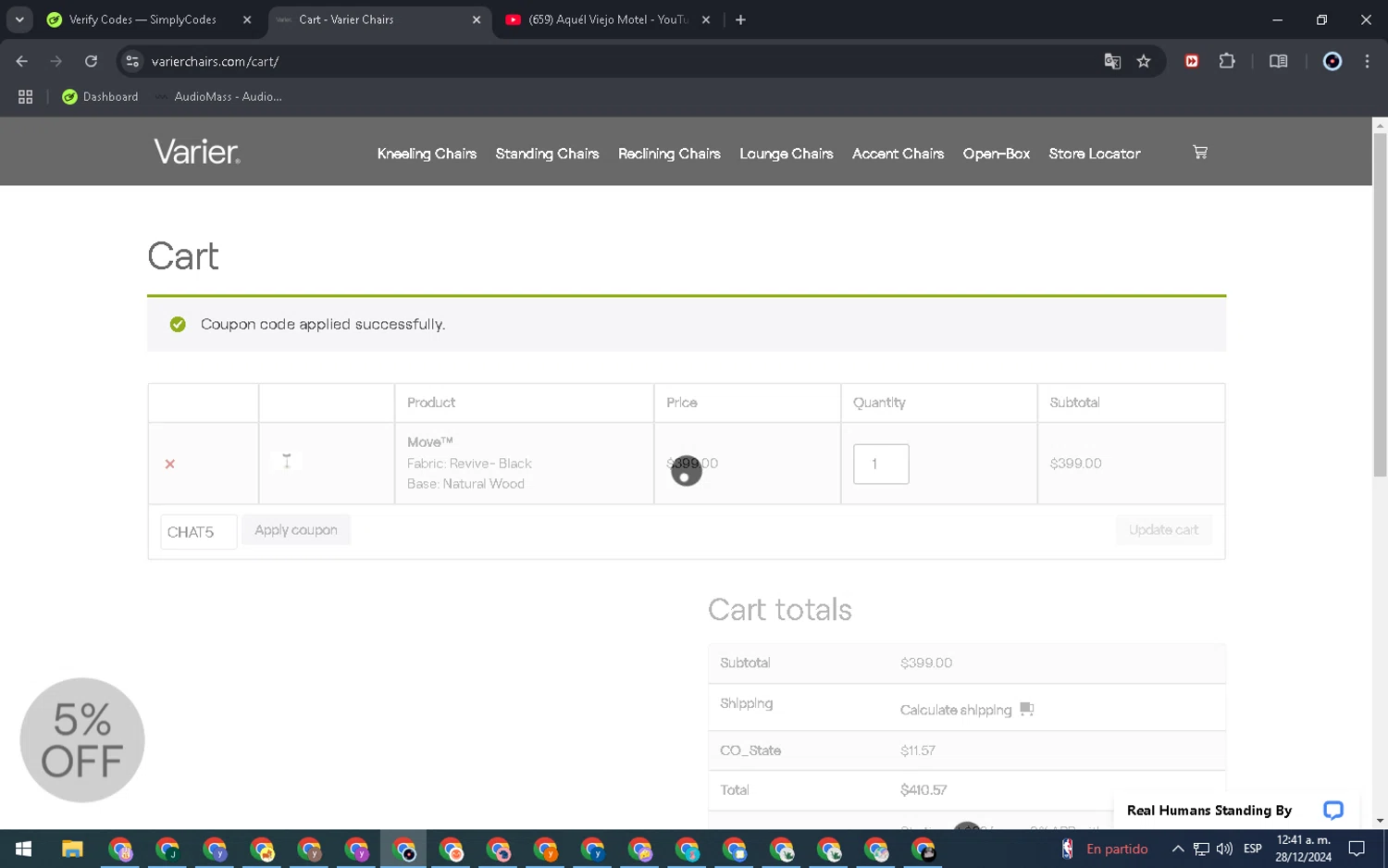Click Calculate shipping link
The image size is (1388, 868).
click(x=956, y=710)
